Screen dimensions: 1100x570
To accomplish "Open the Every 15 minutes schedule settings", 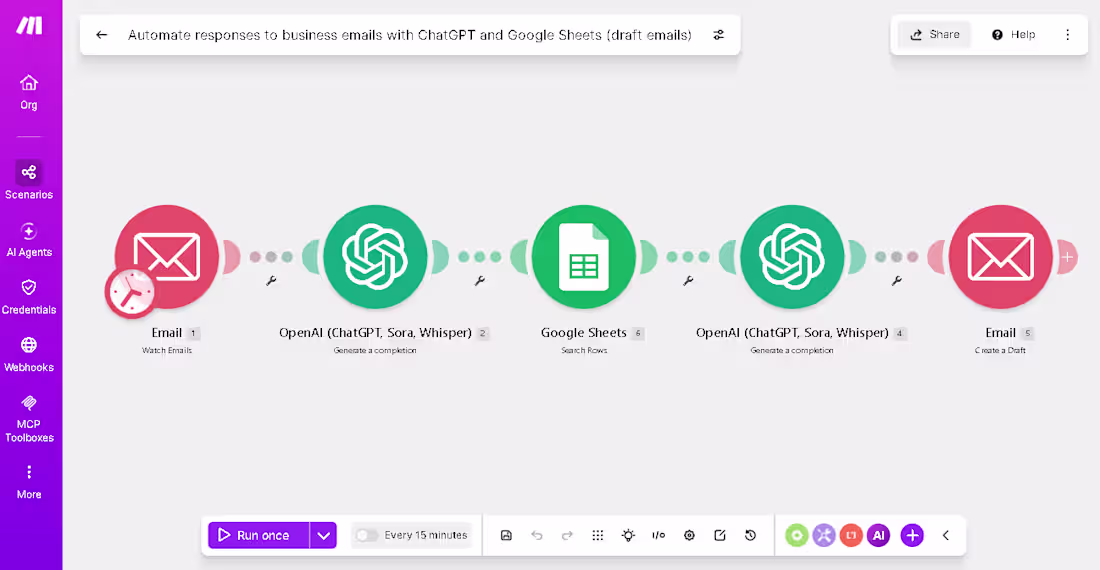I will tap(425, 535).
